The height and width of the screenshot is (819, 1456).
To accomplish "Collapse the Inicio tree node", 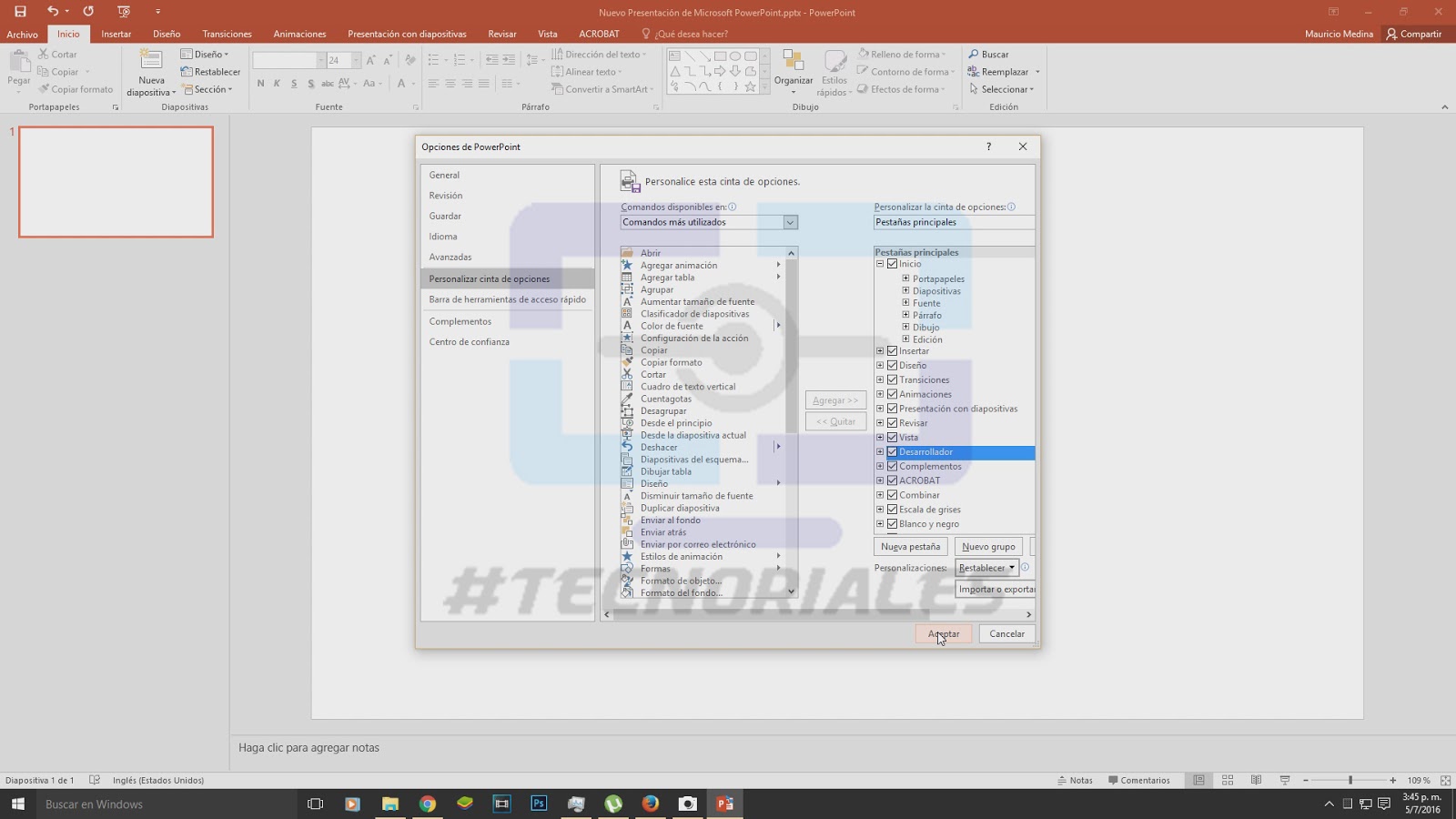I will point(879,263).
